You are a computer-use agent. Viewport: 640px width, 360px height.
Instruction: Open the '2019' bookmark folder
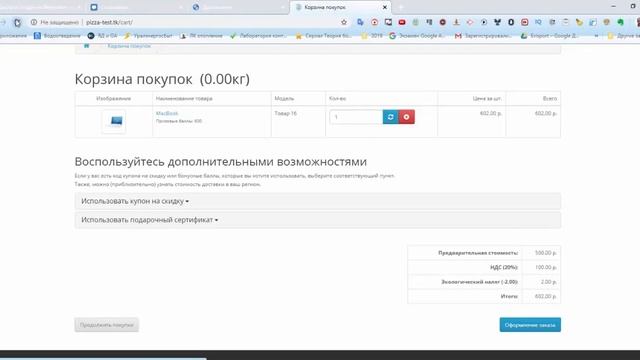[x=372, y=36]
